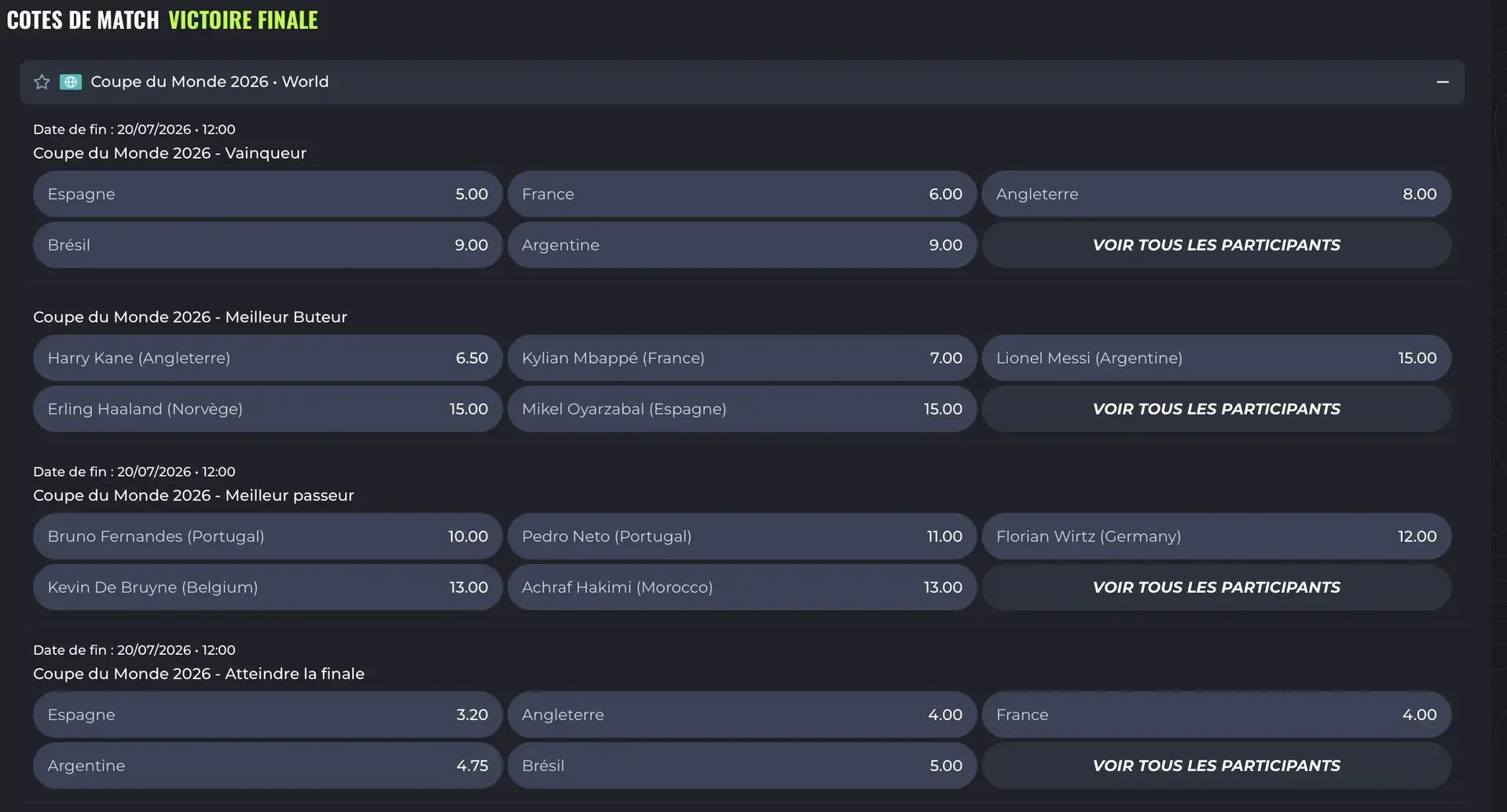Select Kevin De Bruyne (Belgium) at 13.00
Screen dimensions: 1507x812
point(267,587)
